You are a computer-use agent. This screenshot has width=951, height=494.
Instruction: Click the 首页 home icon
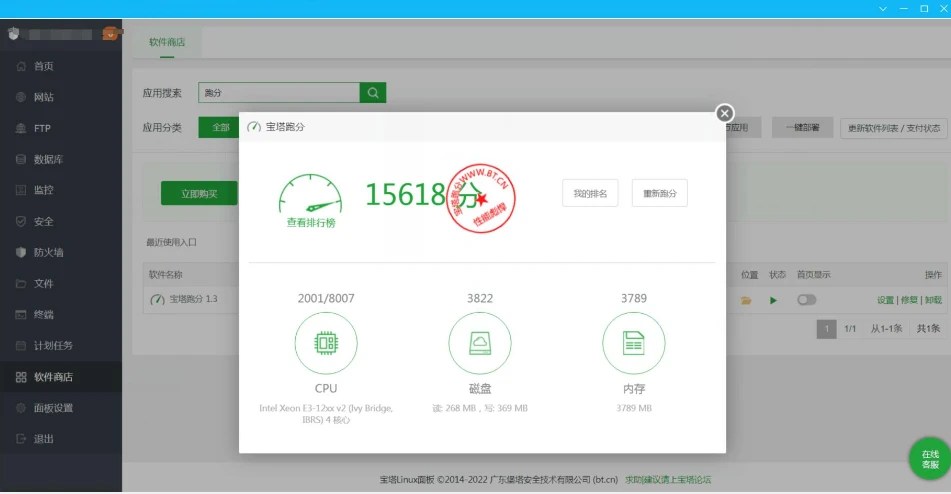coord(21,66)
